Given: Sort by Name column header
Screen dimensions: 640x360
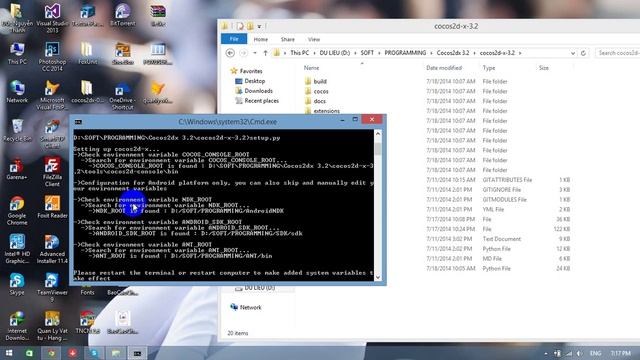Looking at the screenshot, I should 311,68.
